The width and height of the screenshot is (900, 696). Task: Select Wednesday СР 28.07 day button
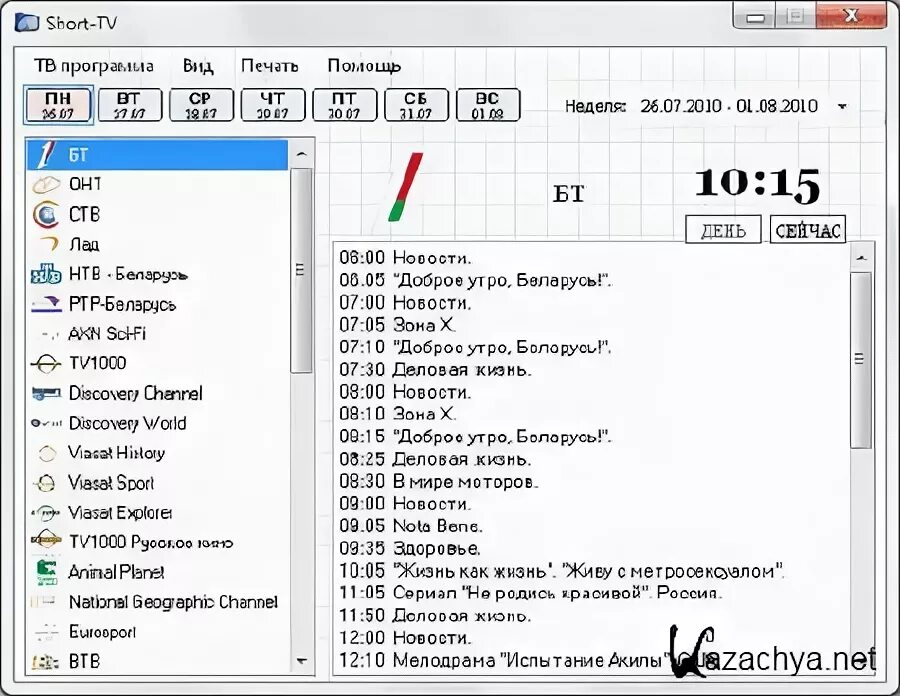click(x=201, y=105)
